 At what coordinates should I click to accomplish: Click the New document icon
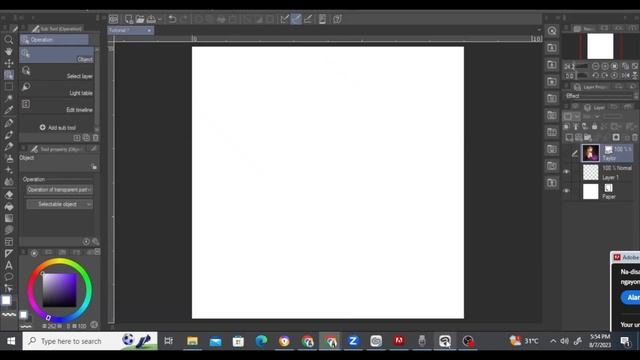tap(129, 19)
